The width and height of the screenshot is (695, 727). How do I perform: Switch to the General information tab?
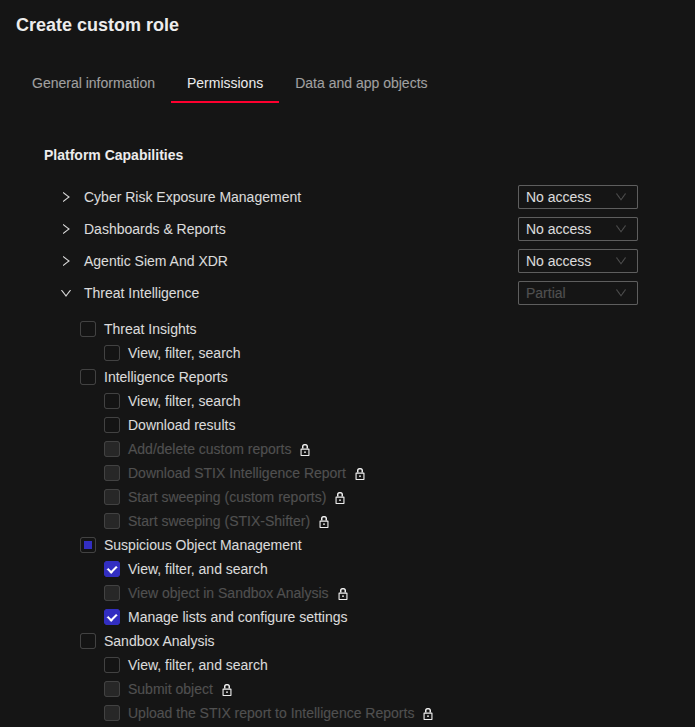point(93,83)
